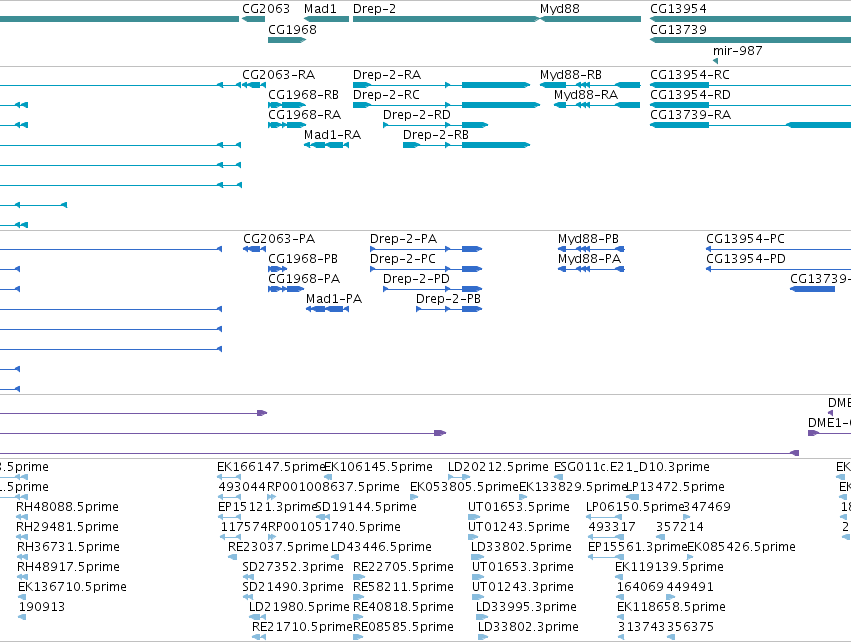Select EST LD20212.5prime
Viewport: 851px width, 642px height.
coord(498,467)
